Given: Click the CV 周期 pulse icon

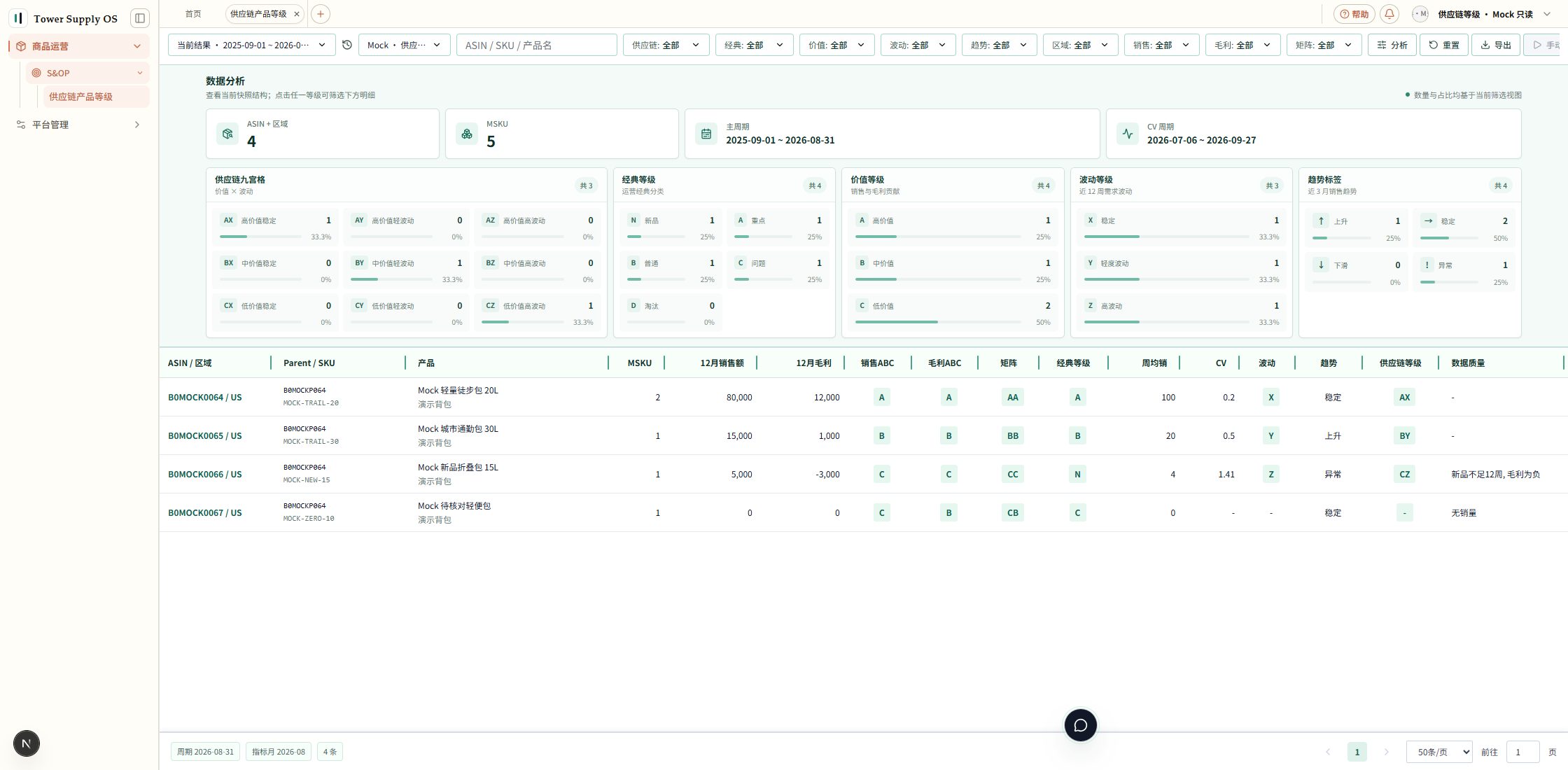Looking at the screenshot, I should tap(1128, 134).
